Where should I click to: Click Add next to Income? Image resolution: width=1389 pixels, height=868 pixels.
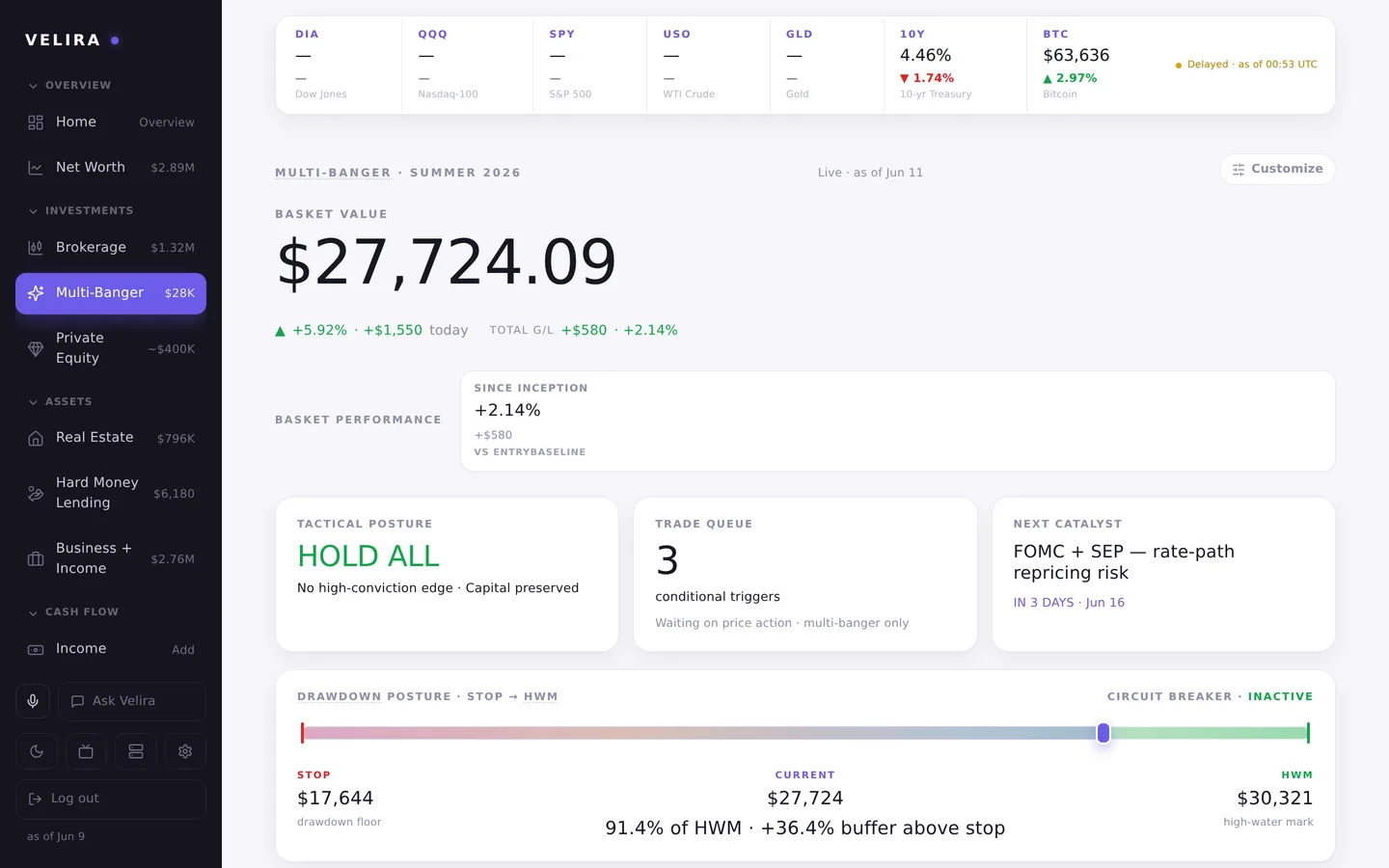(183, 650)
